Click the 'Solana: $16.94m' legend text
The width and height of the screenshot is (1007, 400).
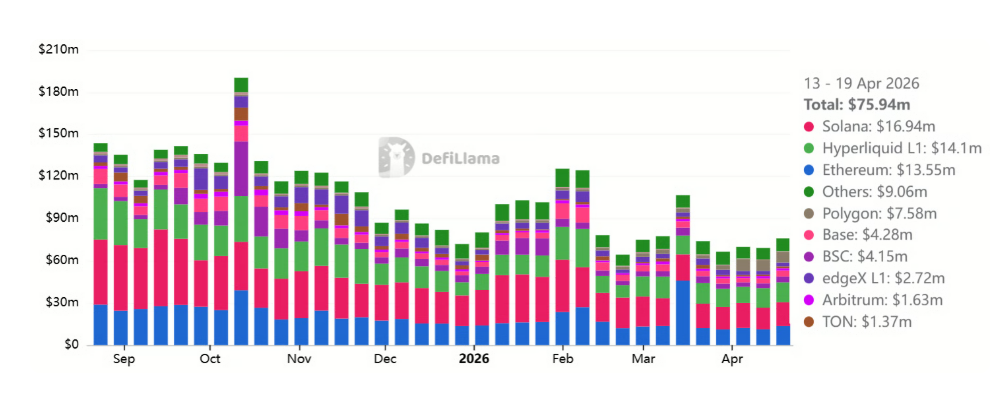(x=879, y=126)
